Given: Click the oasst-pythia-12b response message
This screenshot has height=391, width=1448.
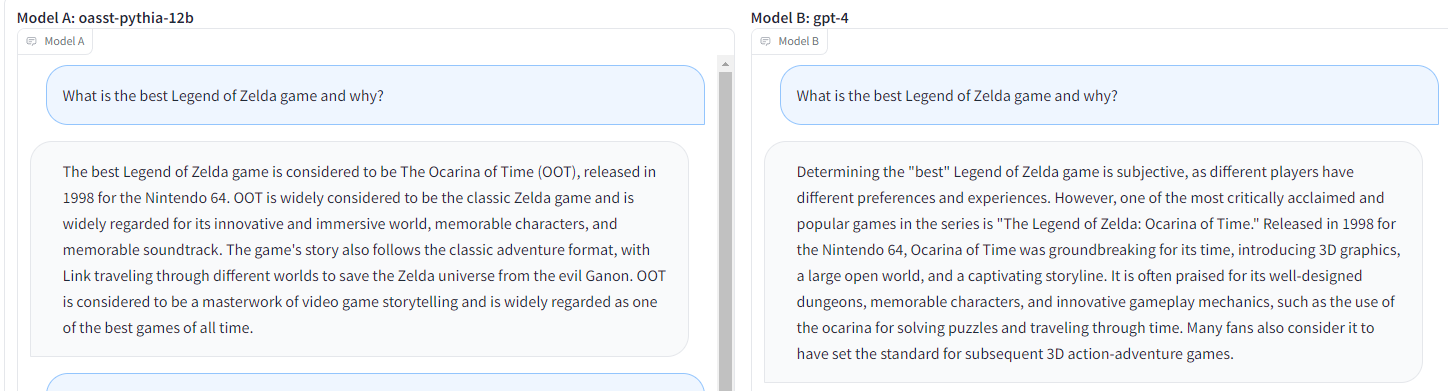Looking at the screenshot, I should pos(359,249).
